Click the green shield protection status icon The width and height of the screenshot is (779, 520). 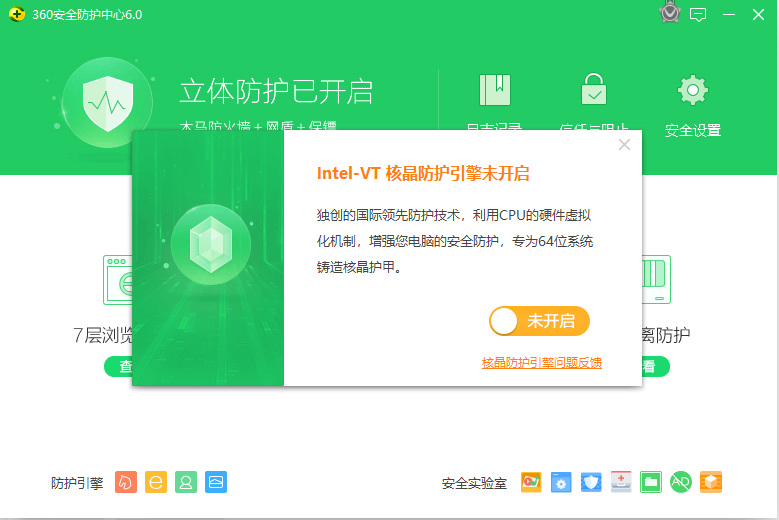click(107, 103)
